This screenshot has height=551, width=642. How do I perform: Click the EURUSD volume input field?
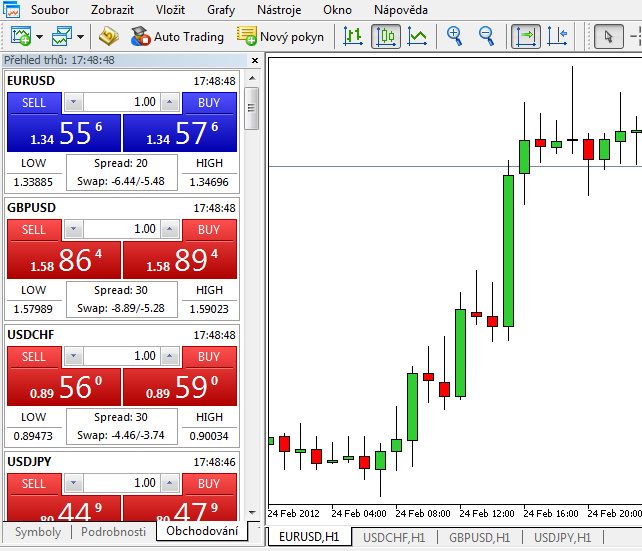point(122,102)
